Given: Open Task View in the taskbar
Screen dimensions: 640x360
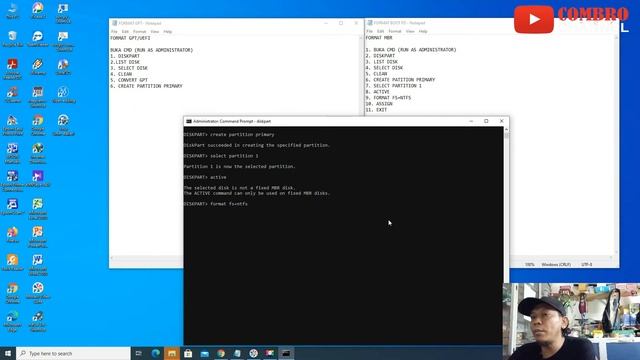Looking at the screenshot, I should (138, 353).
